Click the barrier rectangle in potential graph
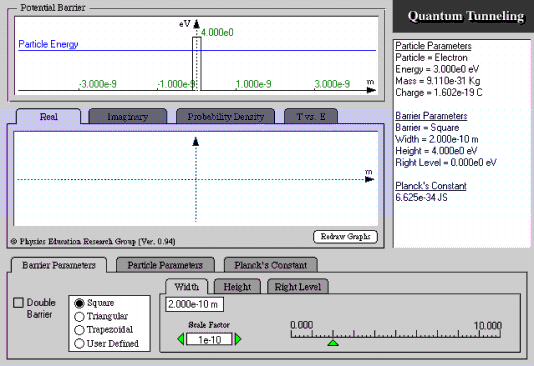534x366 pixels. point(197,64)
